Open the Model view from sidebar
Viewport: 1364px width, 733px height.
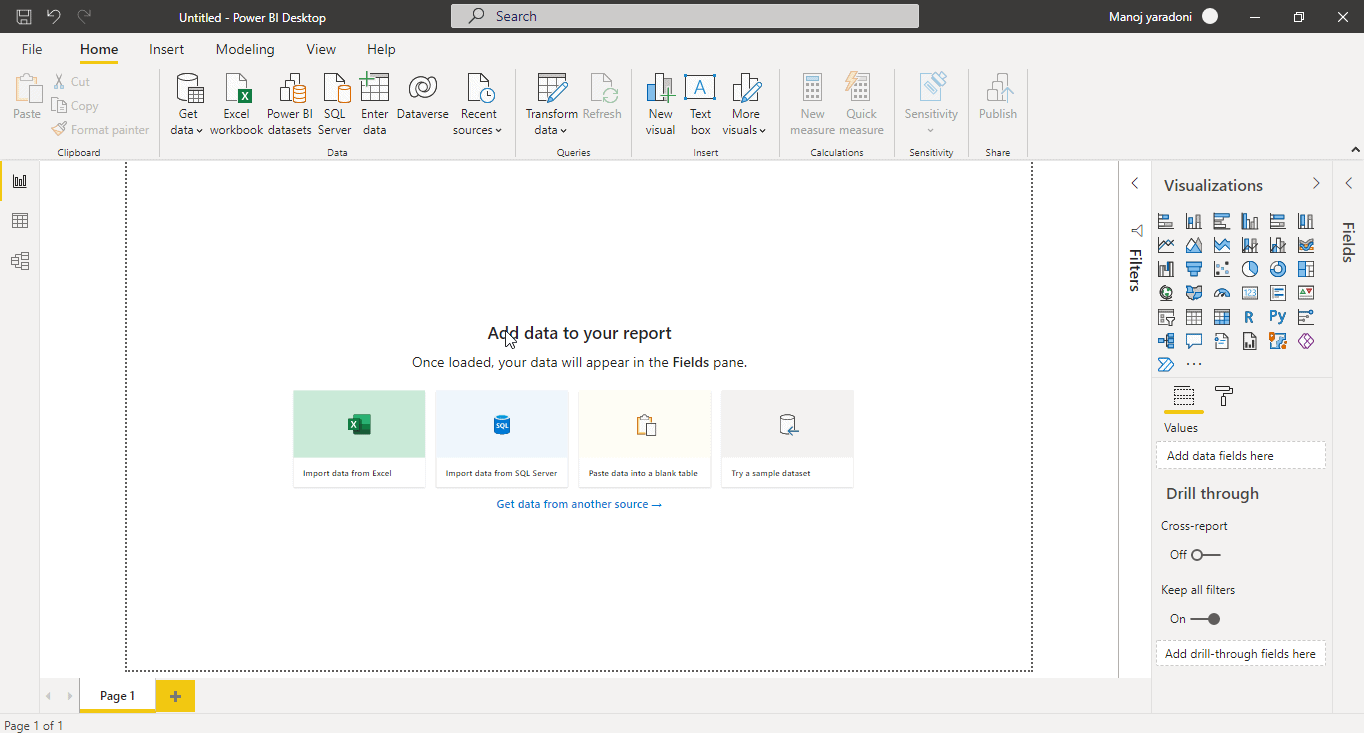(20, 261)
